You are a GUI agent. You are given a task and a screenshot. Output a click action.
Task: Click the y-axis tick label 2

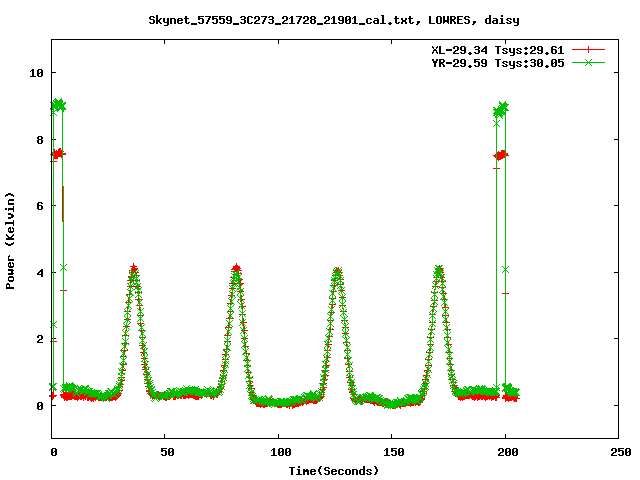tap(40, 339)
